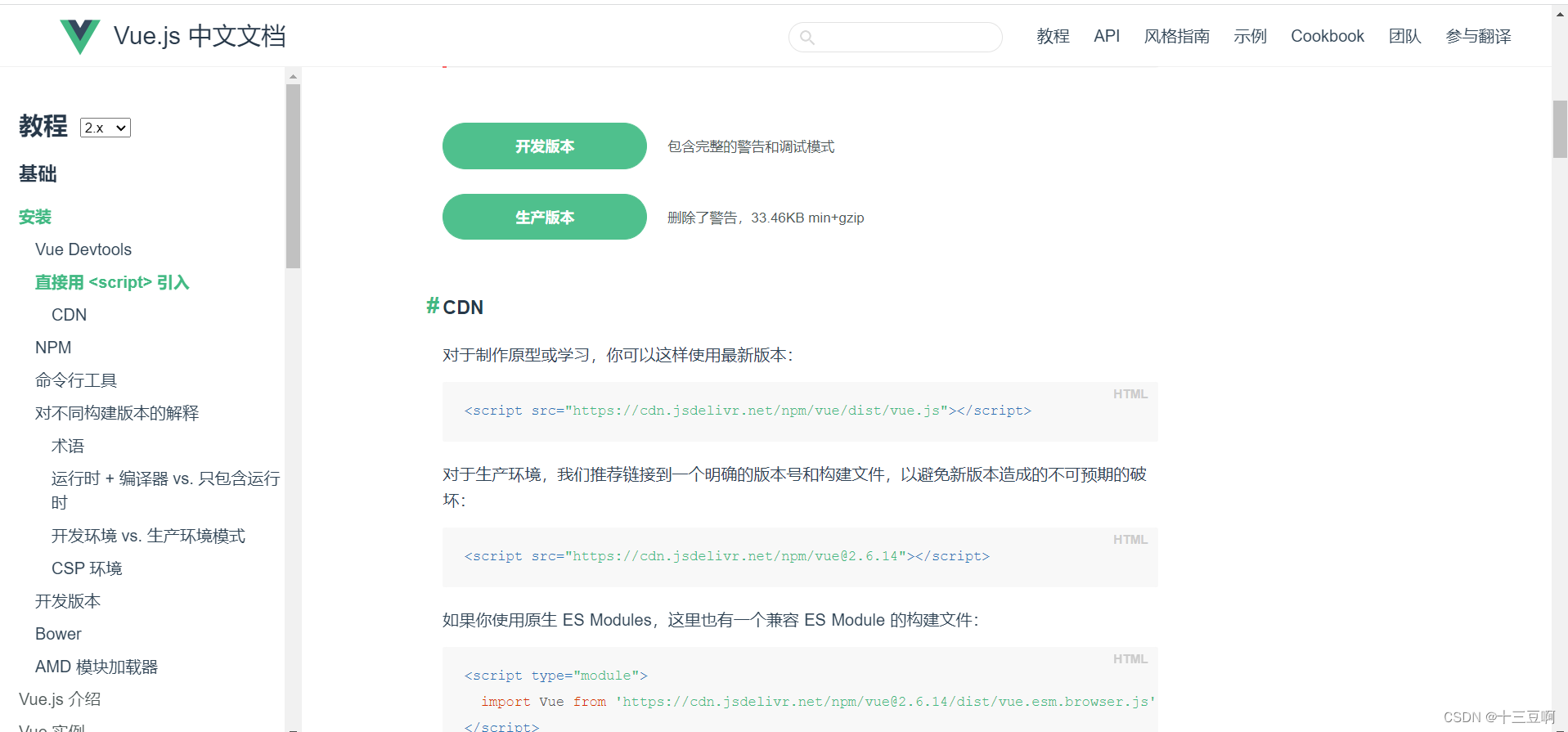Click the CDN section heading
This screenshot has height=732, width=1568.
[x=463, y=307]
